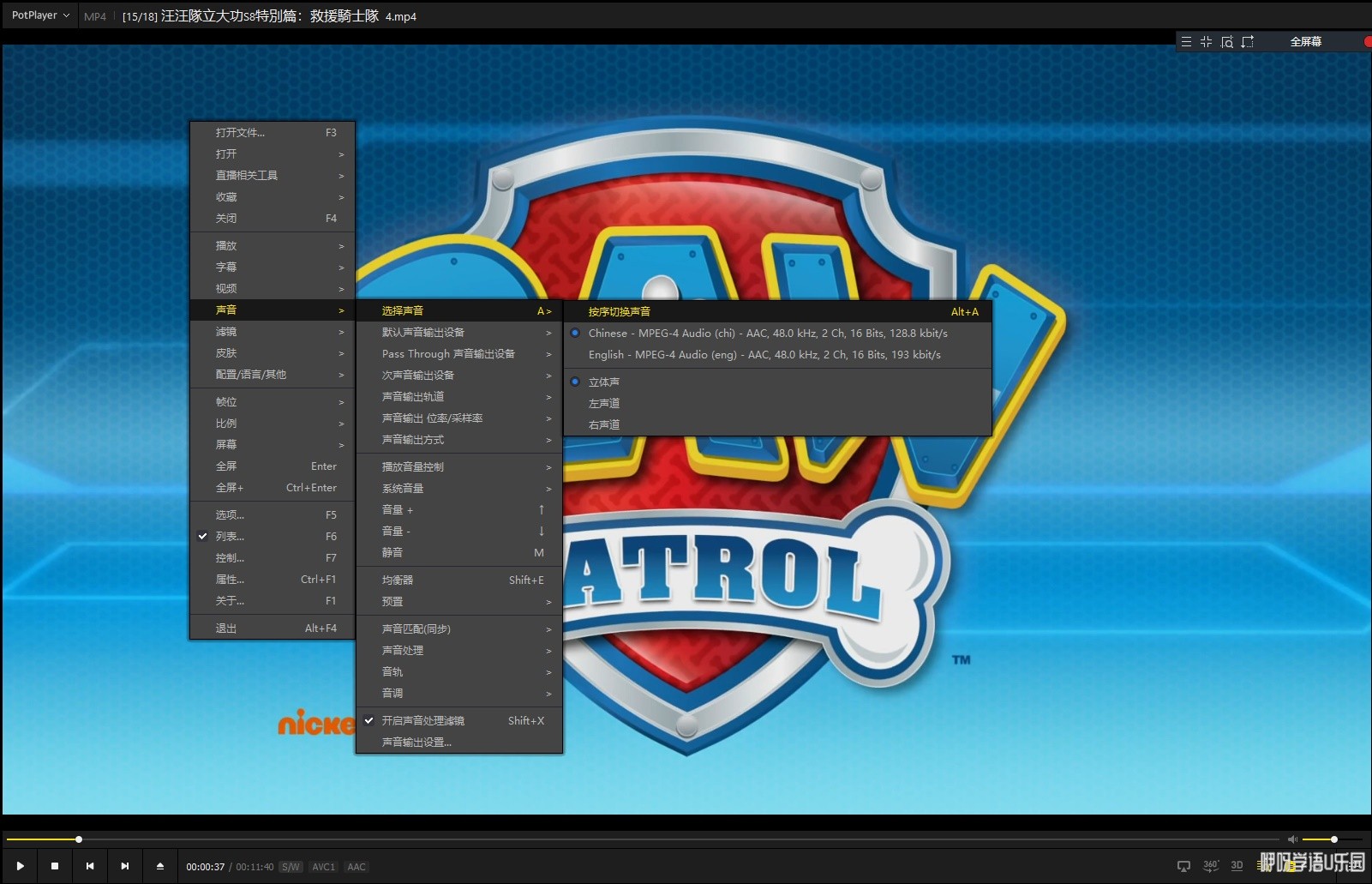Select 立体声 stereo channel option

pos(777,382)
